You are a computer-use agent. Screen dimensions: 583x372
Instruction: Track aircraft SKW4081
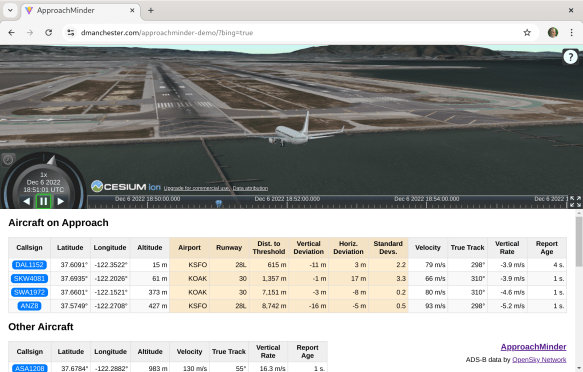click(29, 278)
